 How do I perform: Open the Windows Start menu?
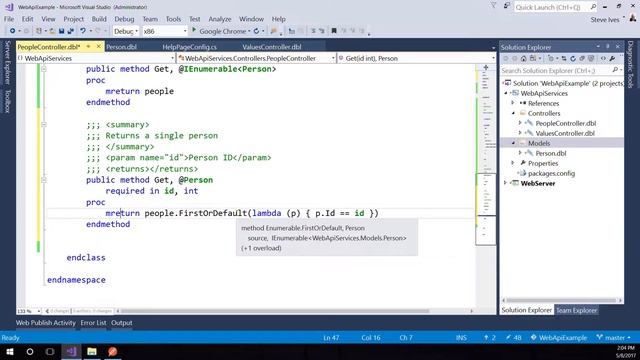point(10,351)
